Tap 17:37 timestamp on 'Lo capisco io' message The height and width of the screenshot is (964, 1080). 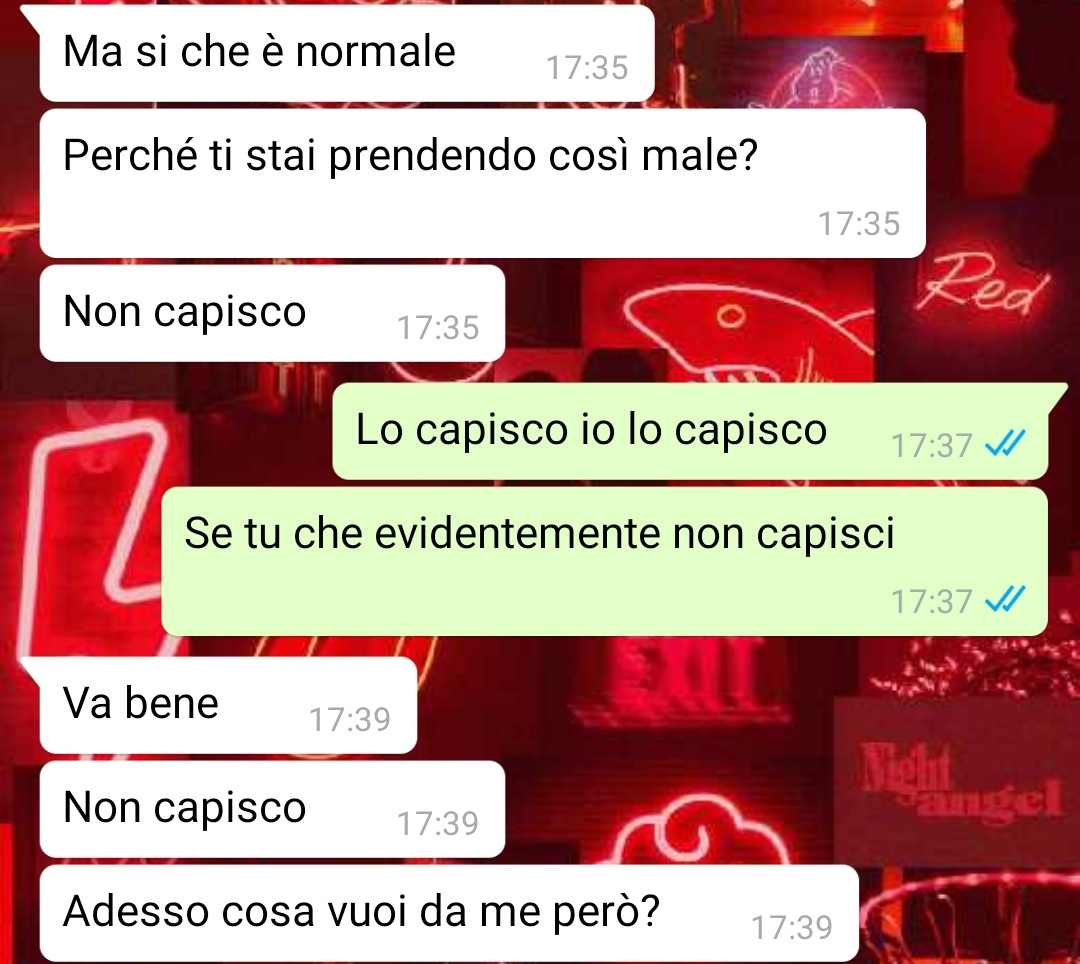(932, 446)
